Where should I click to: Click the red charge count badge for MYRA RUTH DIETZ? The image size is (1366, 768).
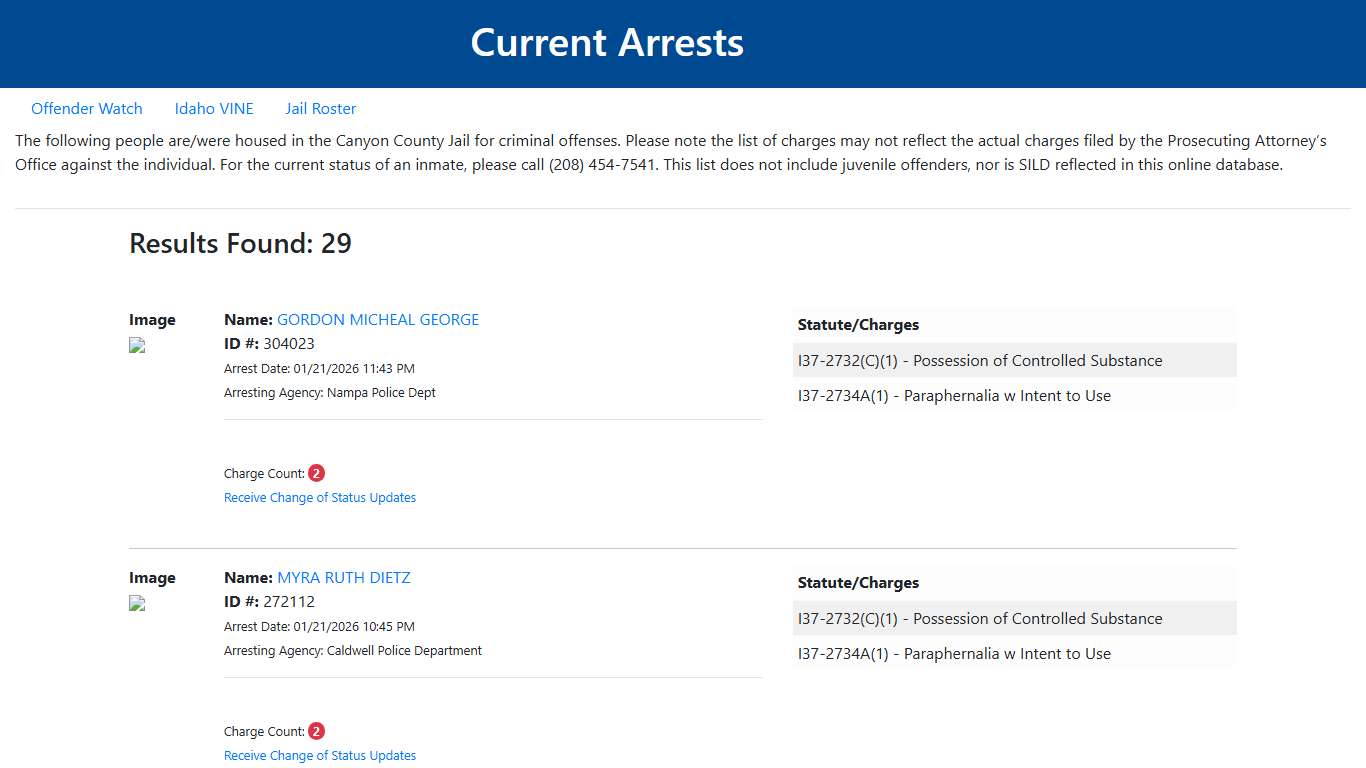(x=316, y=730)
